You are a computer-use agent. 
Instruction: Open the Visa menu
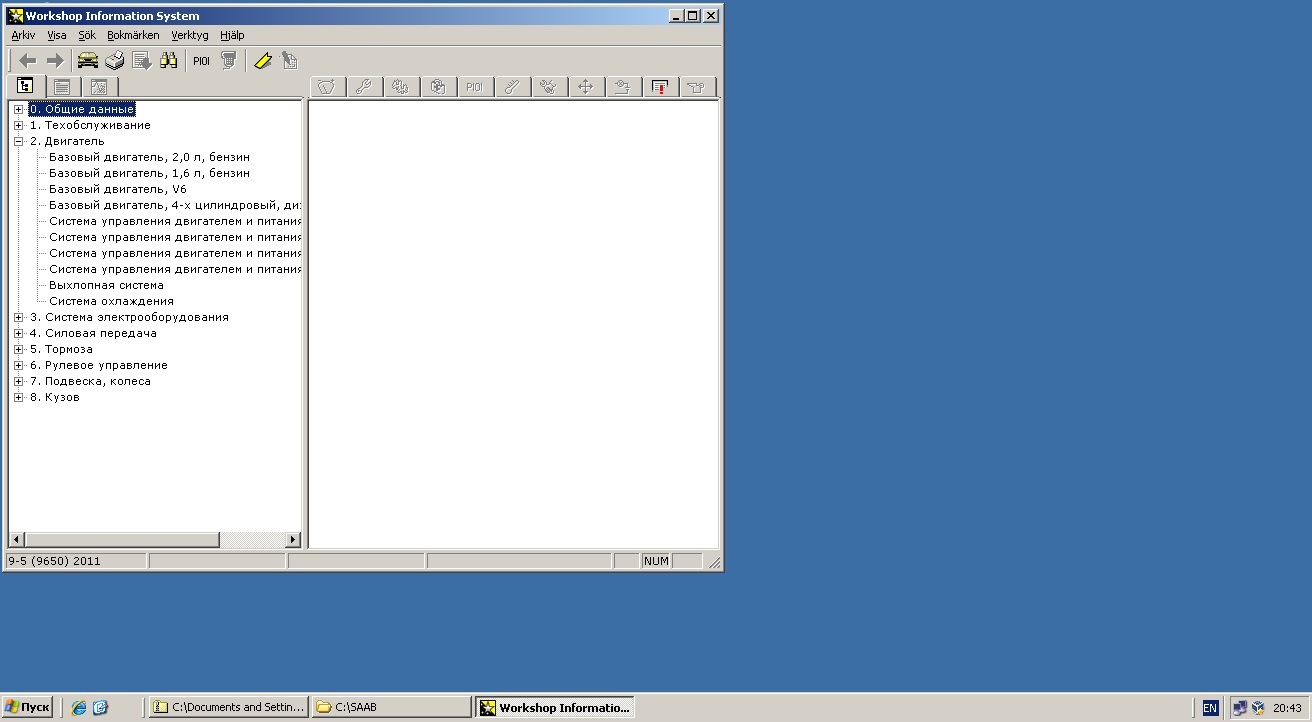57,35
